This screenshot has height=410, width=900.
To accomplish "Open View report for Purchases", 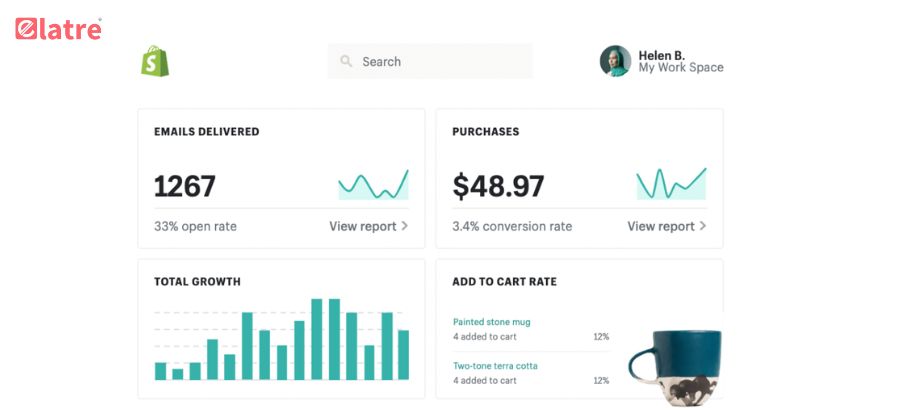I will 661,226.
